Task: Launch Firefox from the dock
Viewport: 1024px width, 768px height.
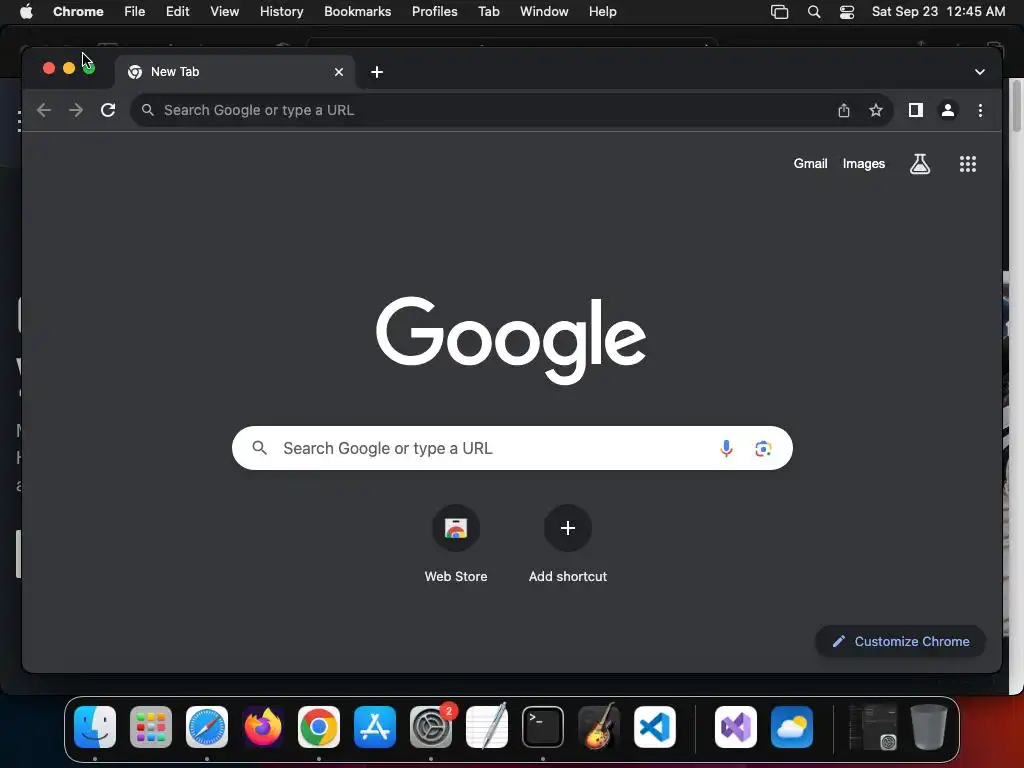Action: [x=263, y=727]
